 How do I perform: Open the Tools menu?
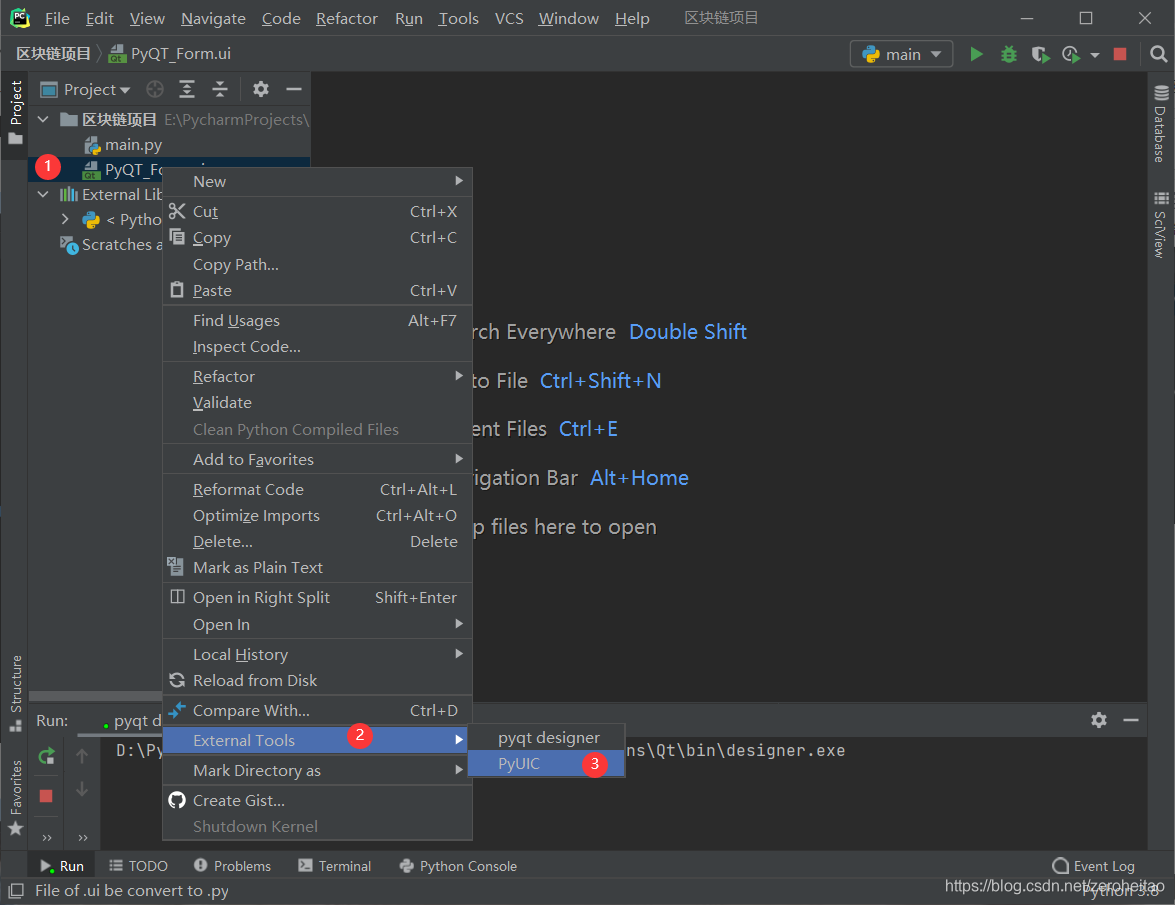[x=458, y=19]
